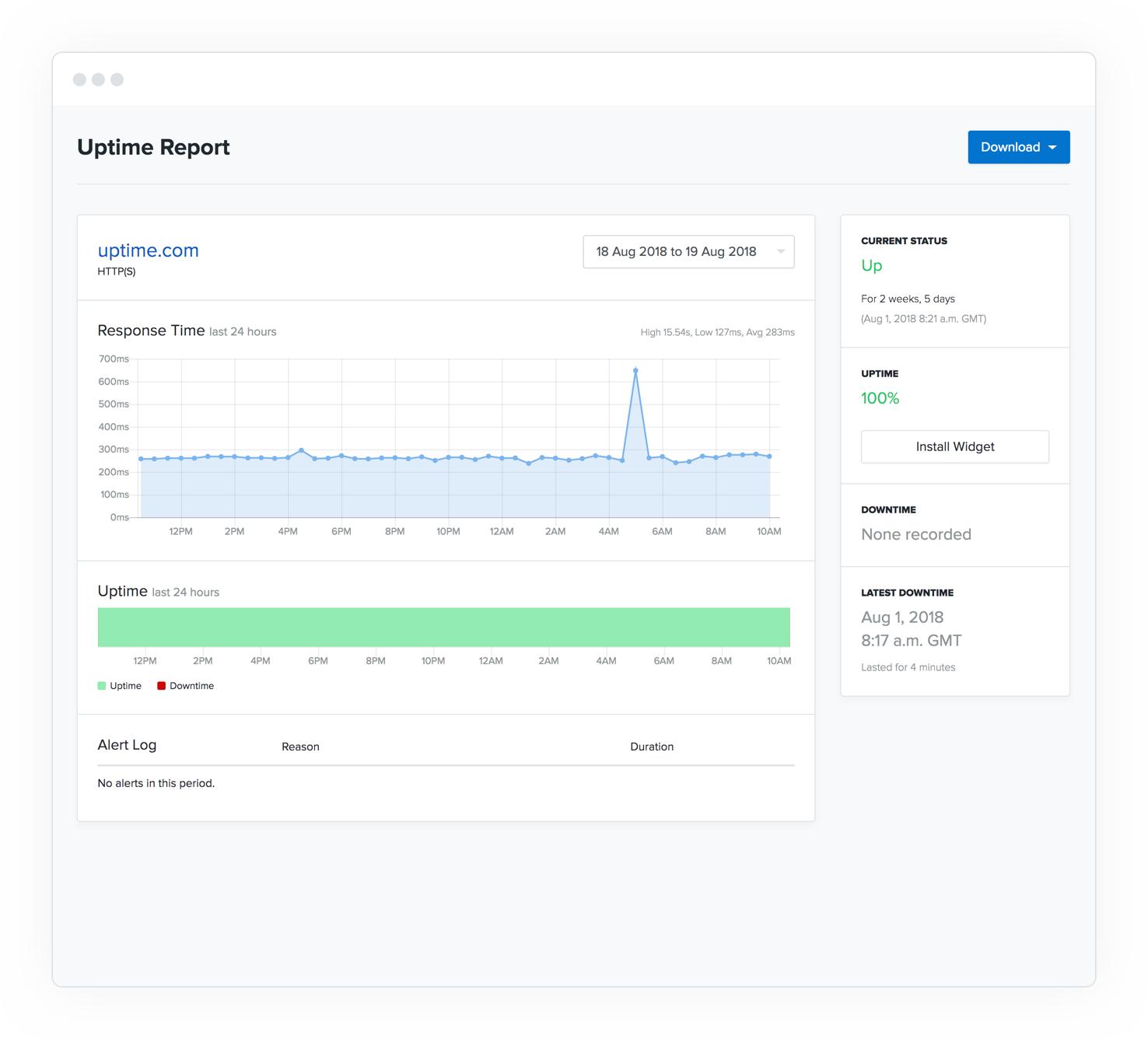Image resolution: width=1148 pixels, height=1039 pixels.
Task: Click the 'Alert Log' heading
Action: point(127,745)
